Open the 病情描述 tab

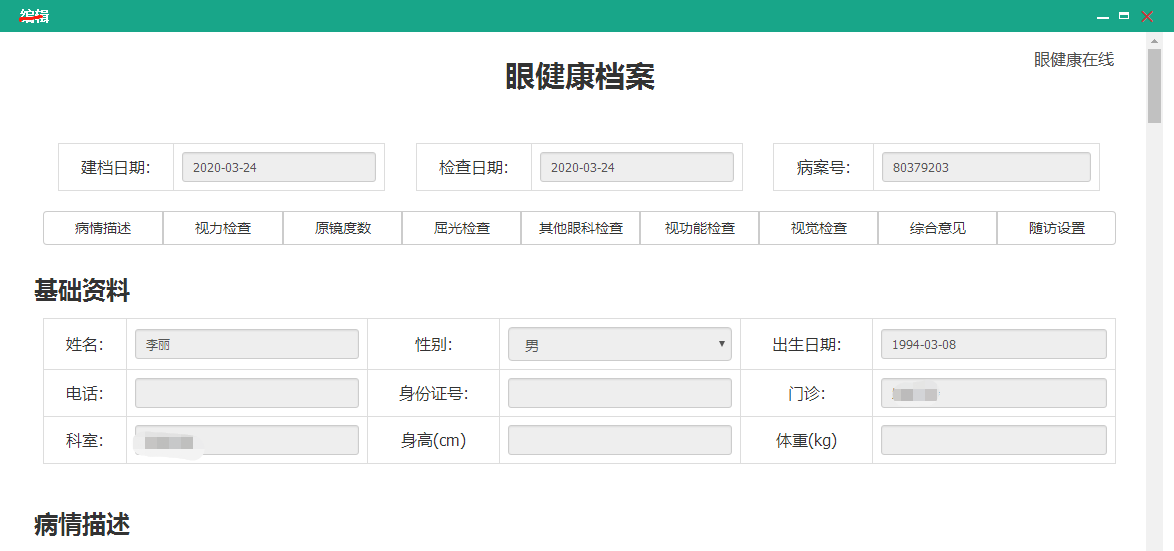tap(103, 228)
